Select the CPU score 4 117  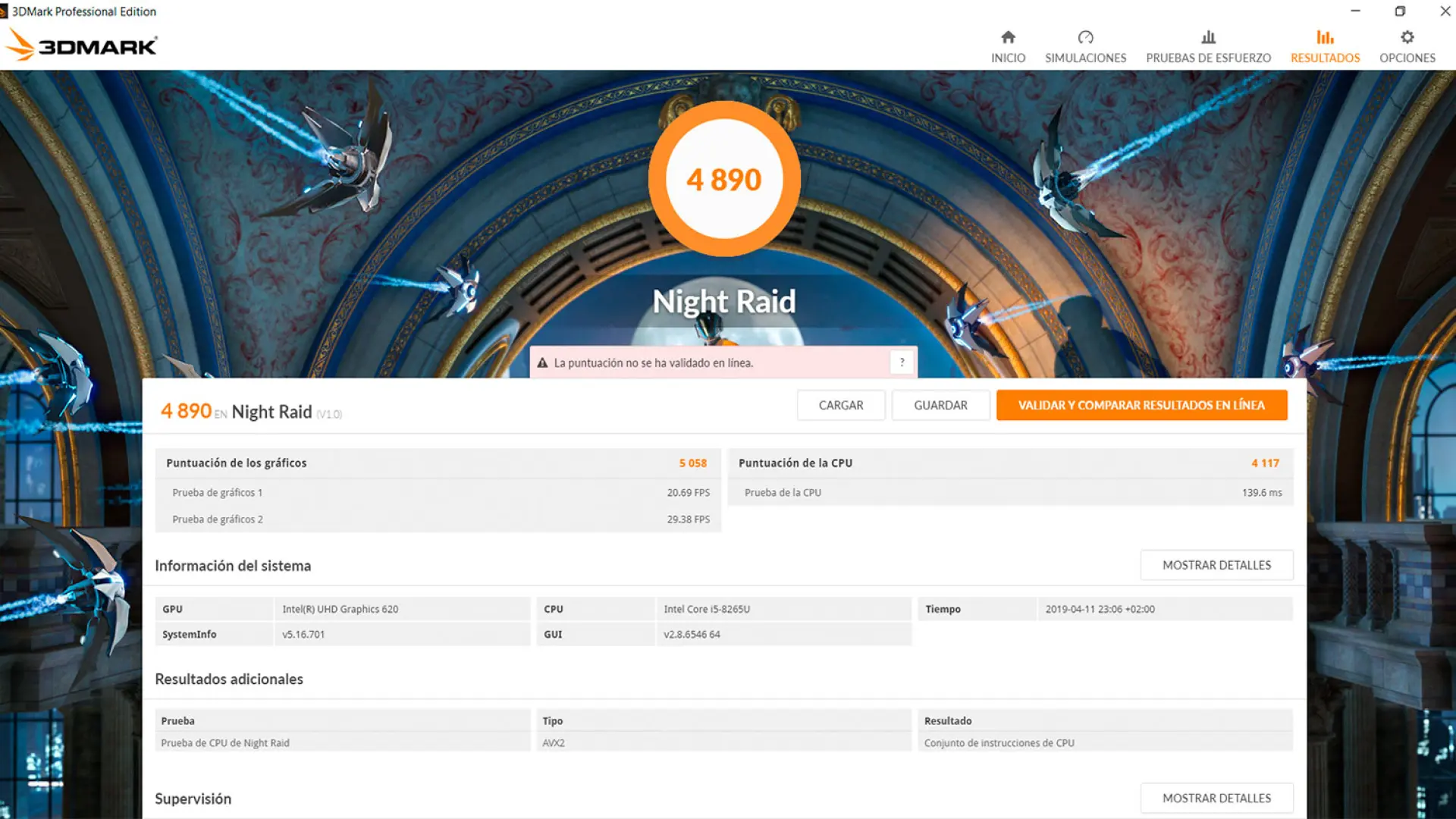tap(1265, 463)
